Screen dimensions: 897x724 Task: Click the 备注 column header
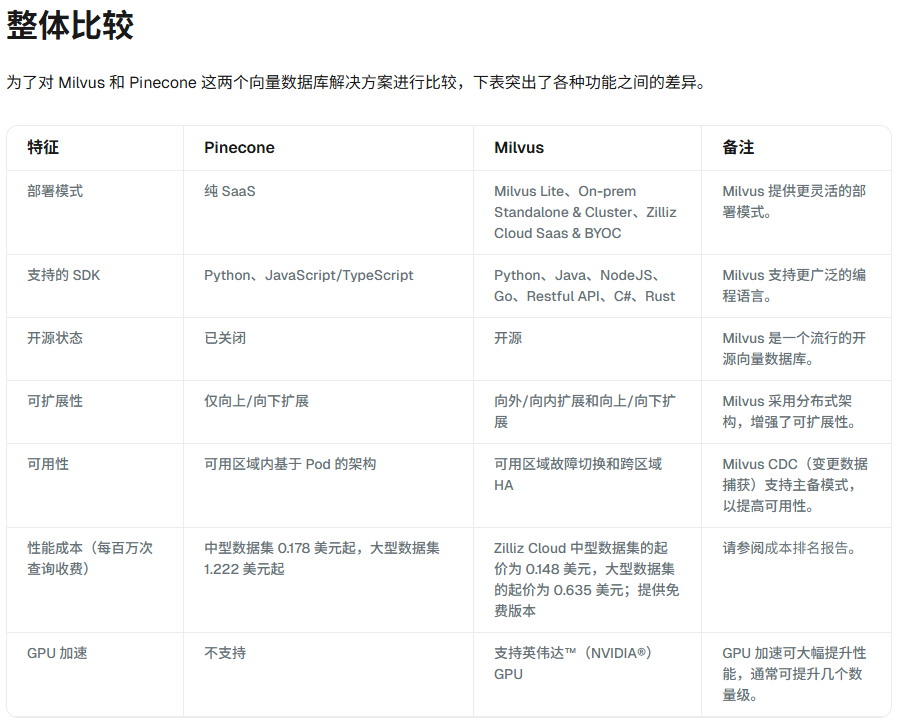[x=738, y=148]
